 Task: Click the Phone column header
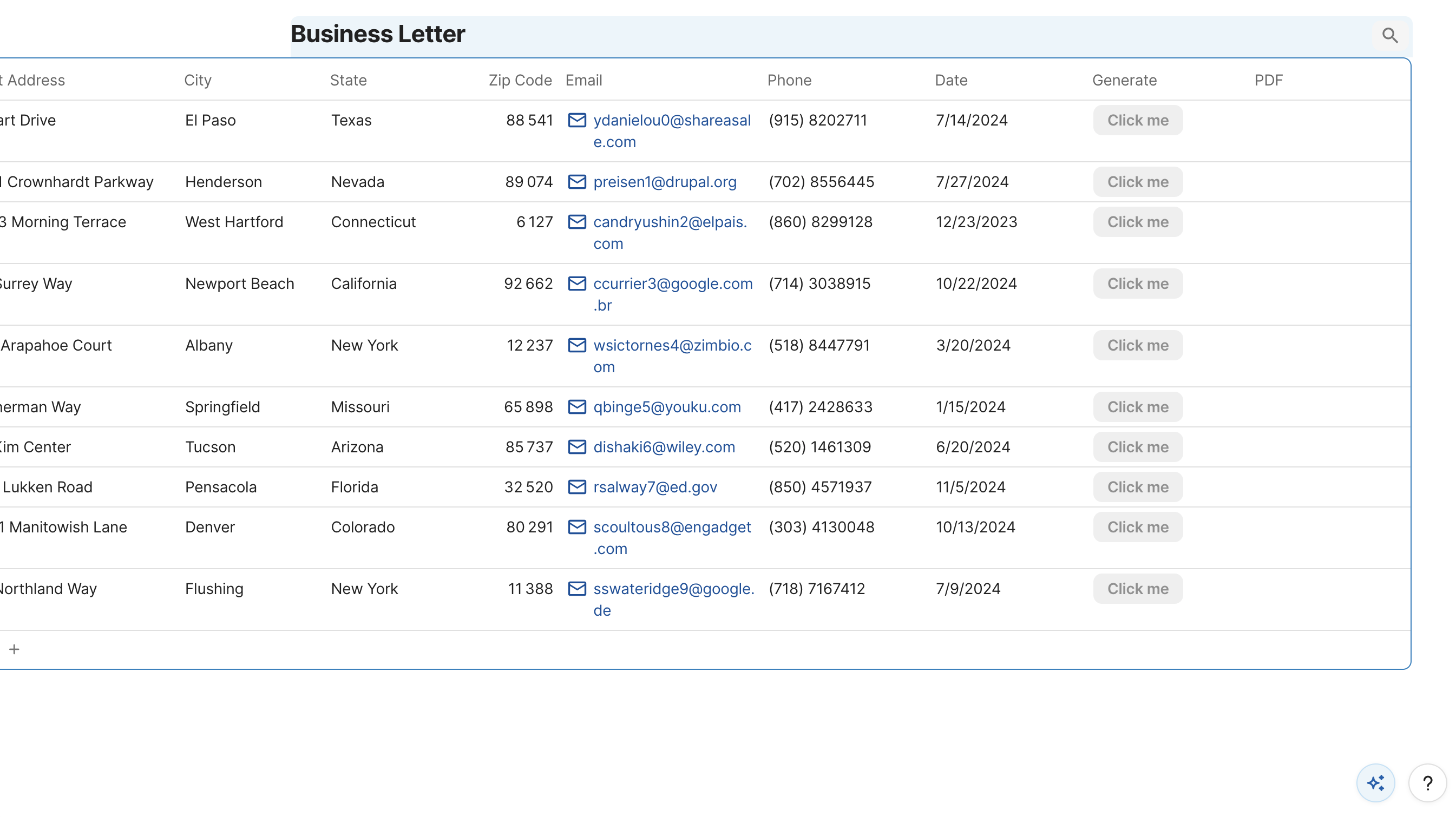tap(789, 80)
